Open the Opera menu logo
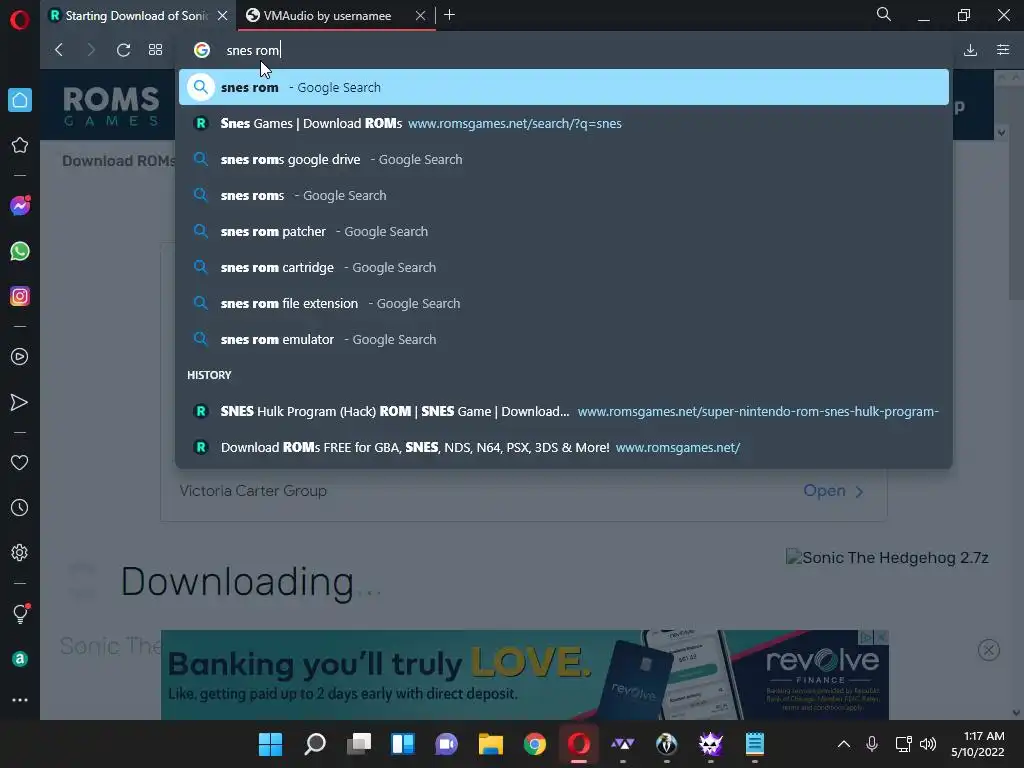1024x768 pixels. pos(20,20)
